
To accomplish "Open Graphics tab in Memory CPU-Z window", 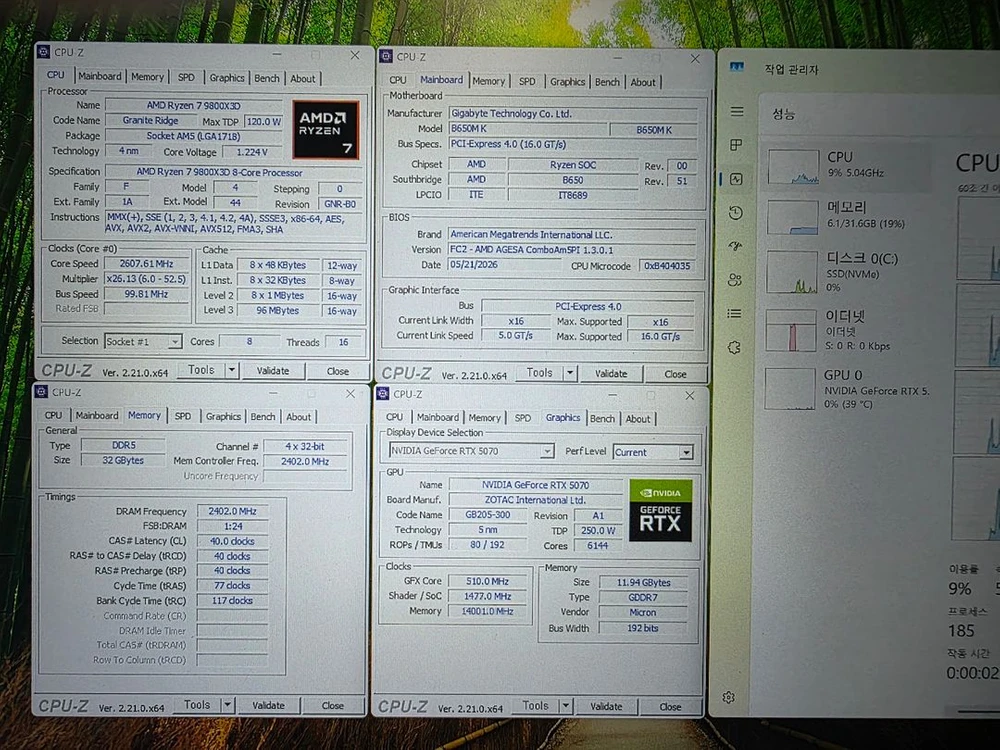I will point(223,416).
